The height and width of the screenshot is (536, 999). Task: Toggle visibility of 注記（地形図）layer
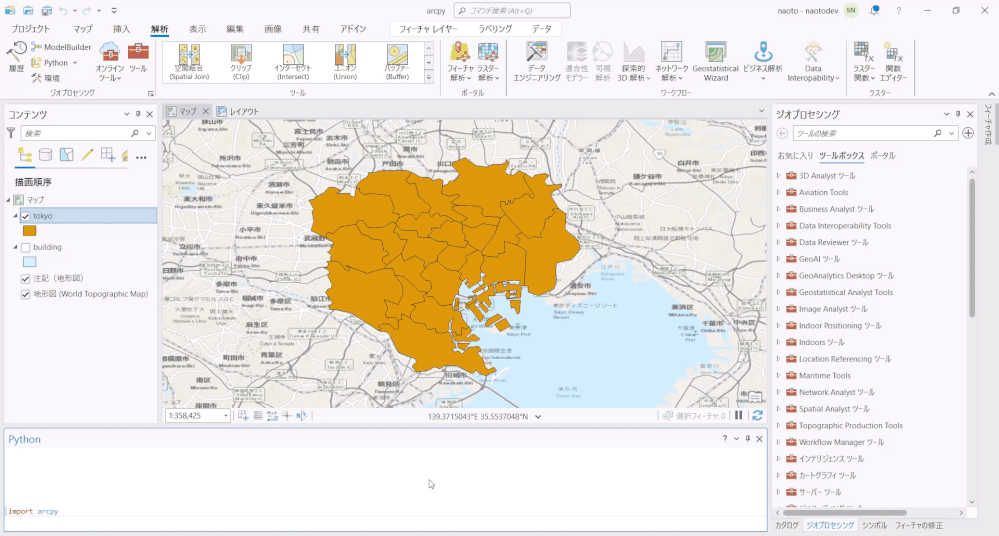25,279
